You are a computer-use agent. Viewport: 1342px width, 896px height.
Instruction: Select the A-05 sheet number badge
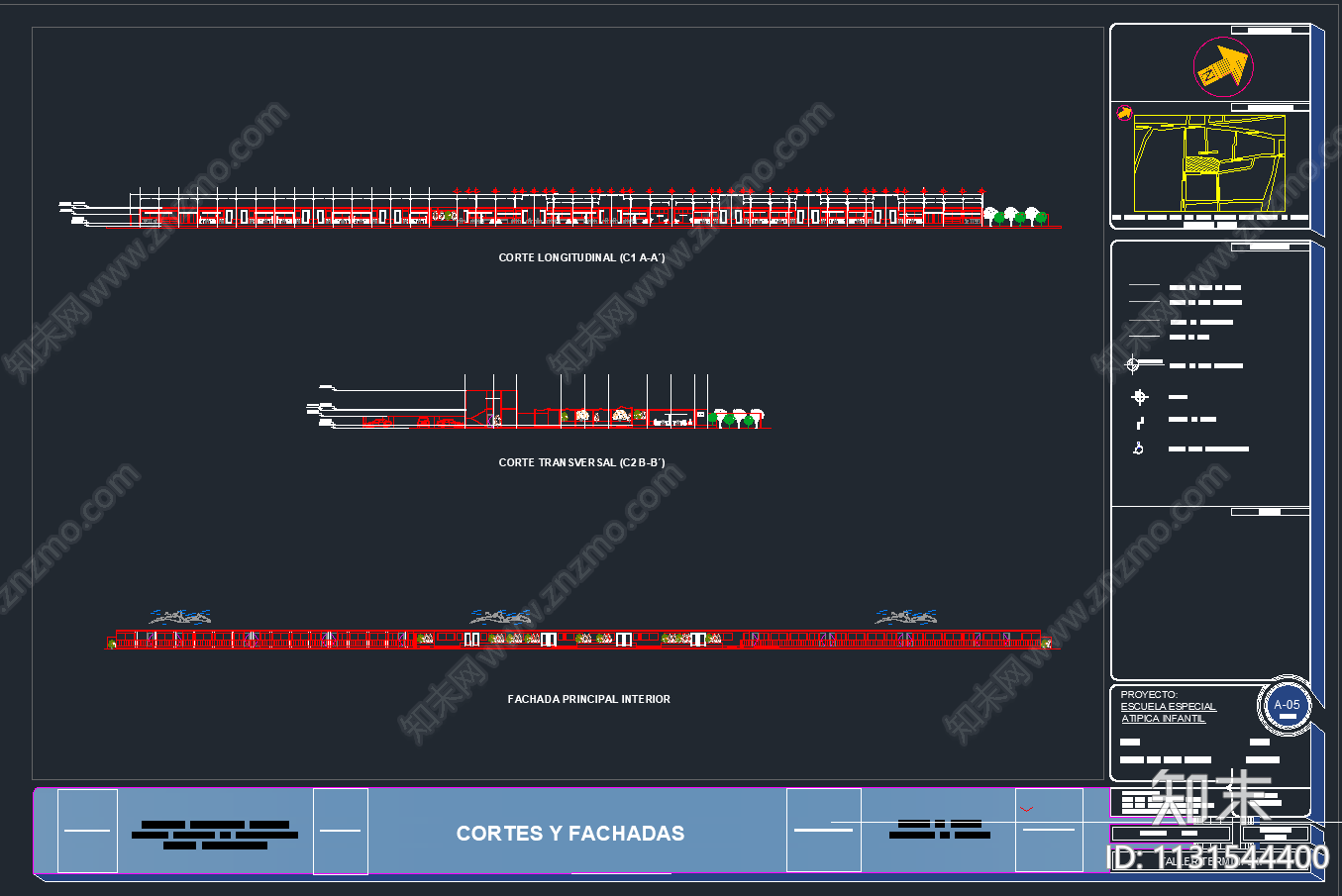[1287, 707]
